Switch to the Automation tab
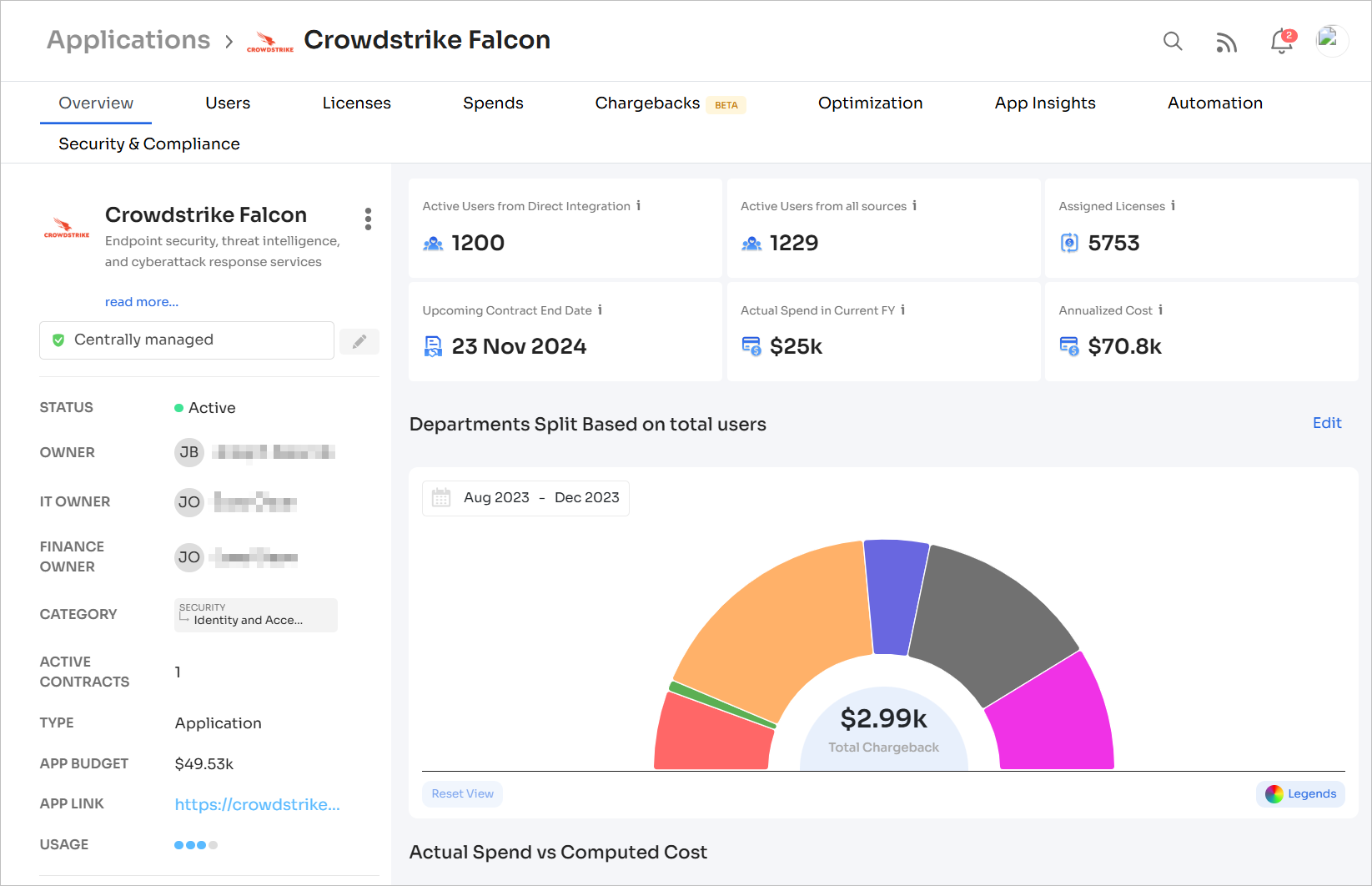 [x=1215, y=103]
